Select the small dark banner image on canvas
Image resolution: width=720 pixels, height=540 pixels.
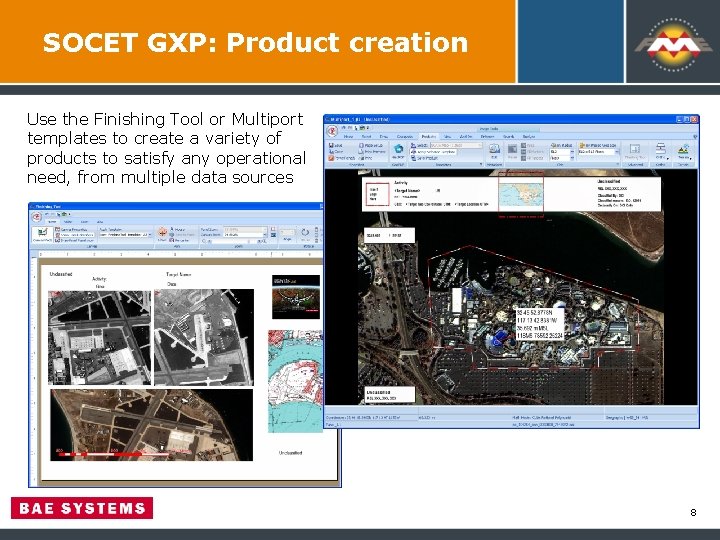click(x=296, y=297)
